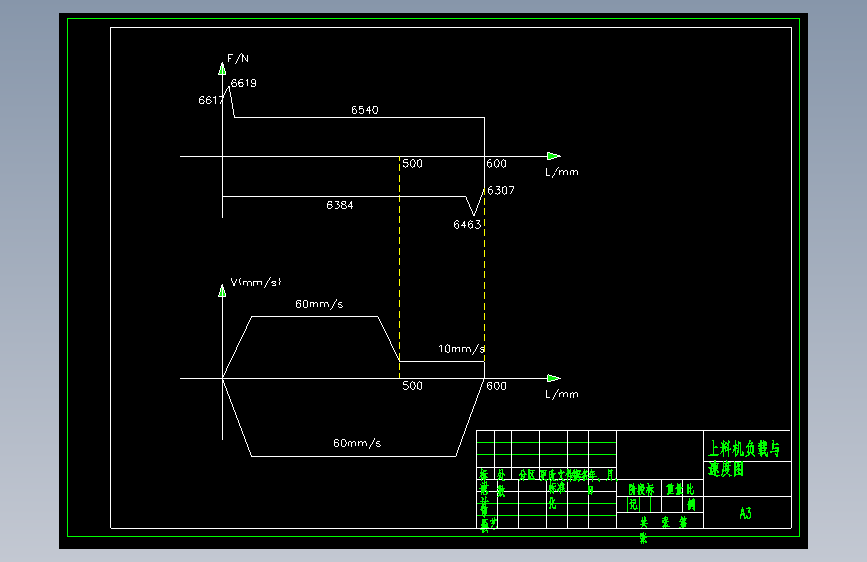Click the green arrowhead of the velocity L/mm axis

553,378
